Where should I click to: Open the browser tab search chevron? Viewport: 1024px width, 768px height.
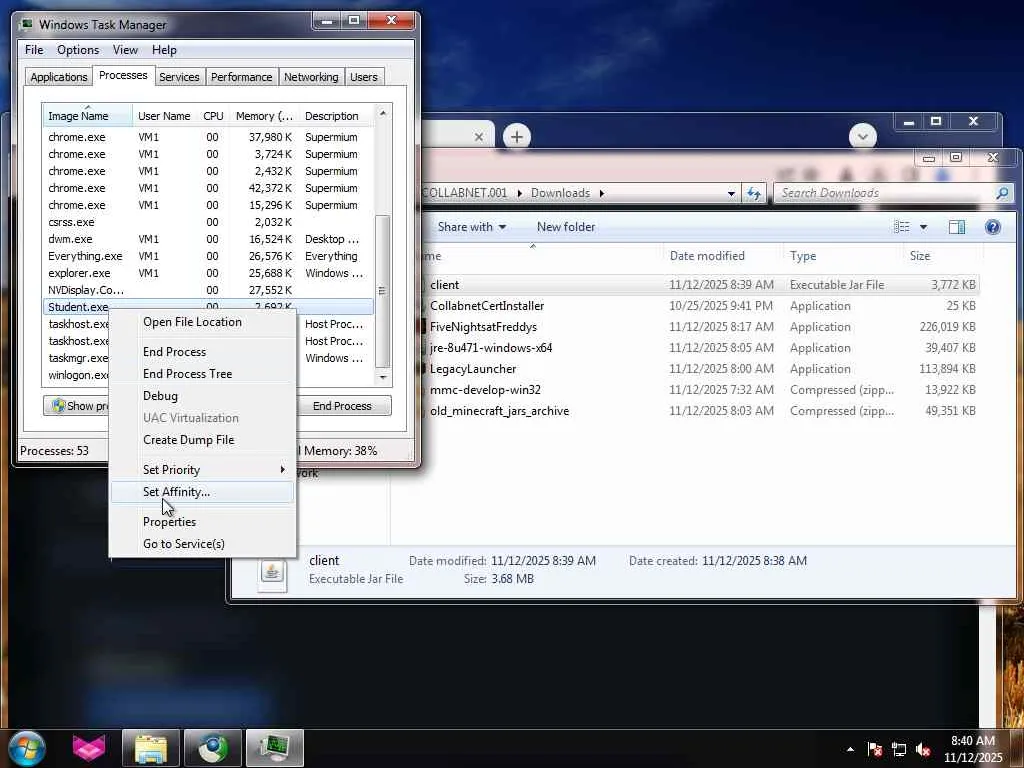[863, 136]
